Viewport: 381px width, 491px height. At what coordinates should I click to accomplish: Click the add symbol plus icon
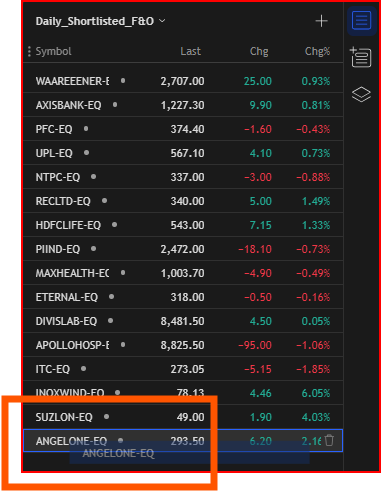[321, 21]
